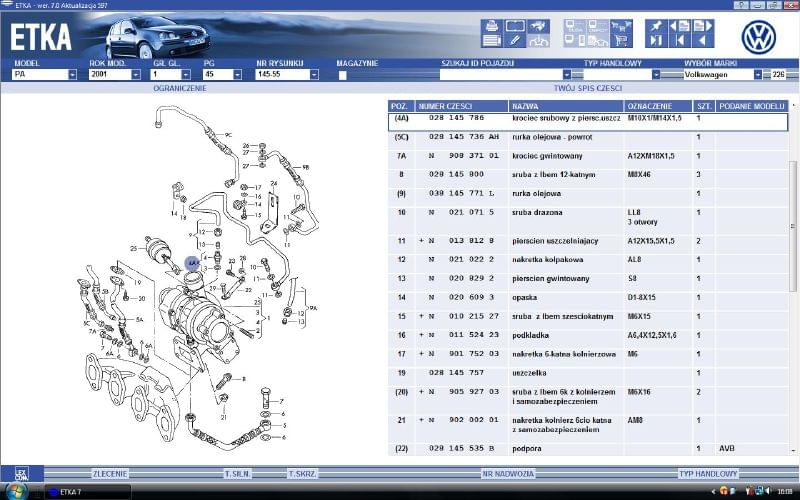800x500 pixels.
Task: Click the ZLECENIE label in the bottom bar
Action: point(110,474)
